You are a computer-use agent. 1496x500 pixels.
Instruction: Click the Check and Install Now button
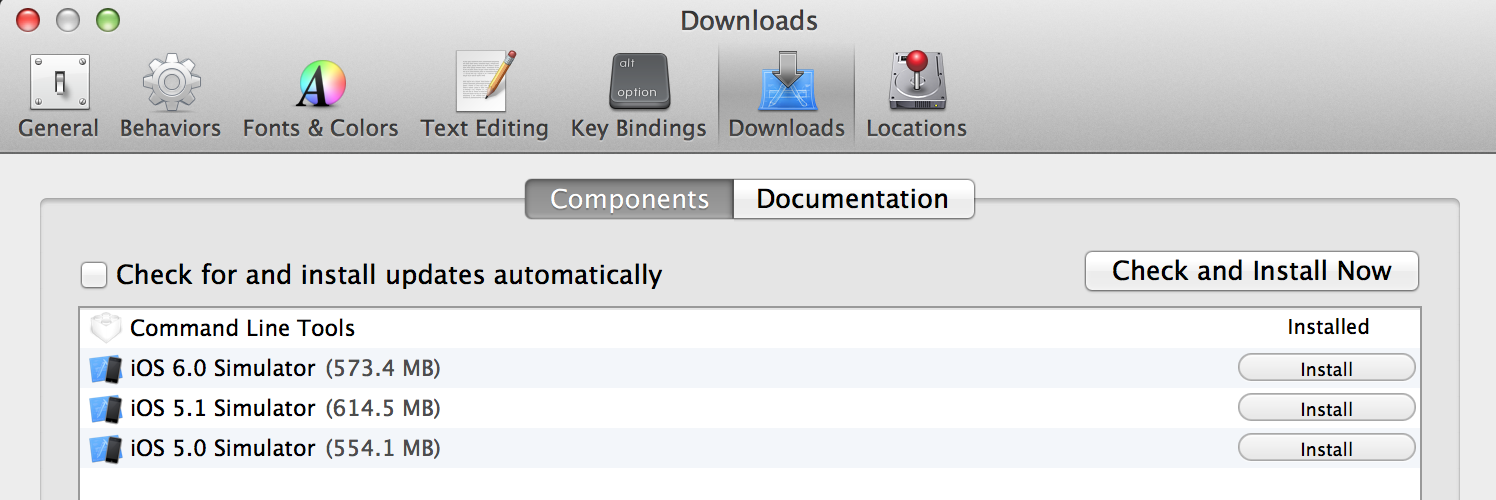pos(1252,271)
